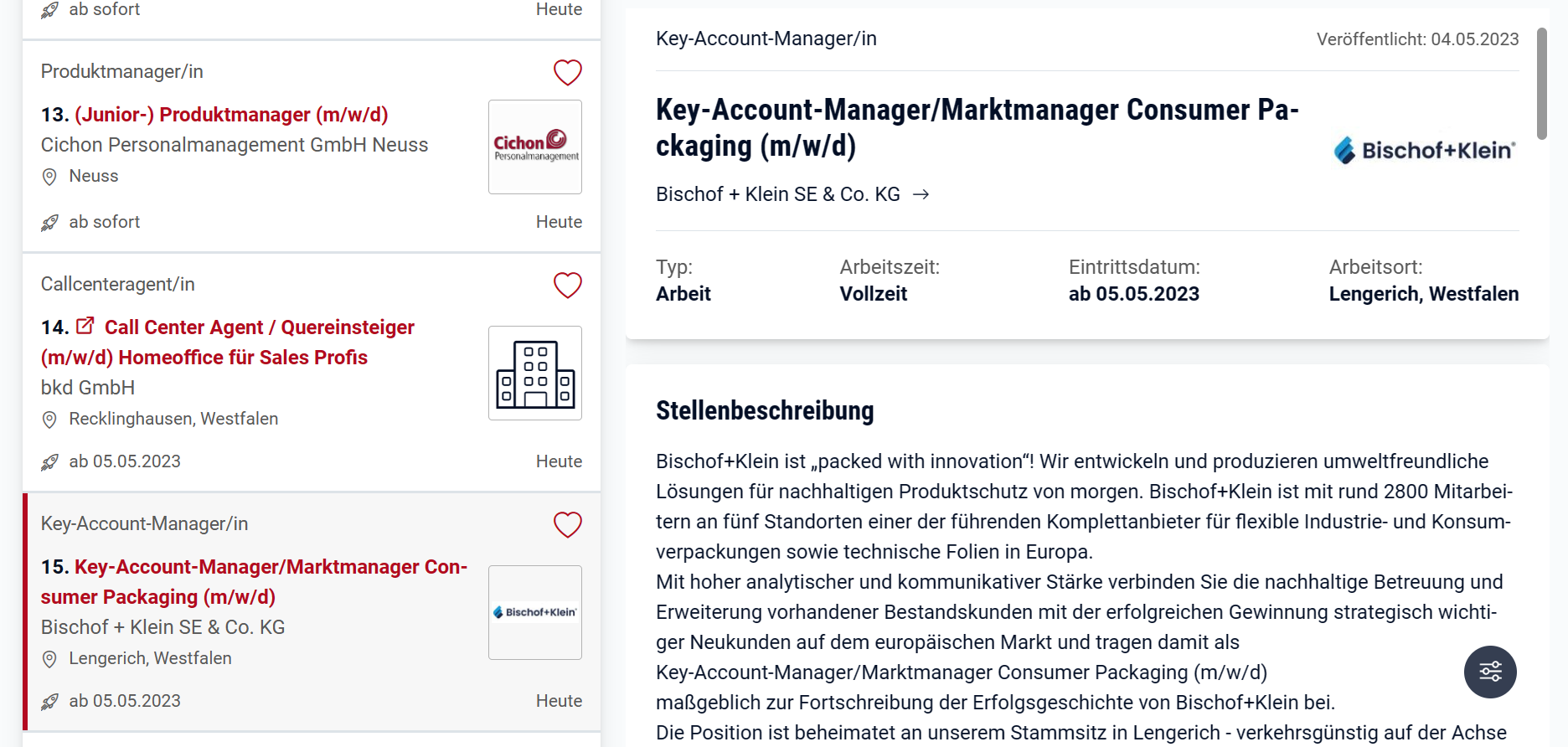1568x747 pixels.
Task: Click the location pin beside Lengerich, Westfalen in list
Action: tap(49, 659)
